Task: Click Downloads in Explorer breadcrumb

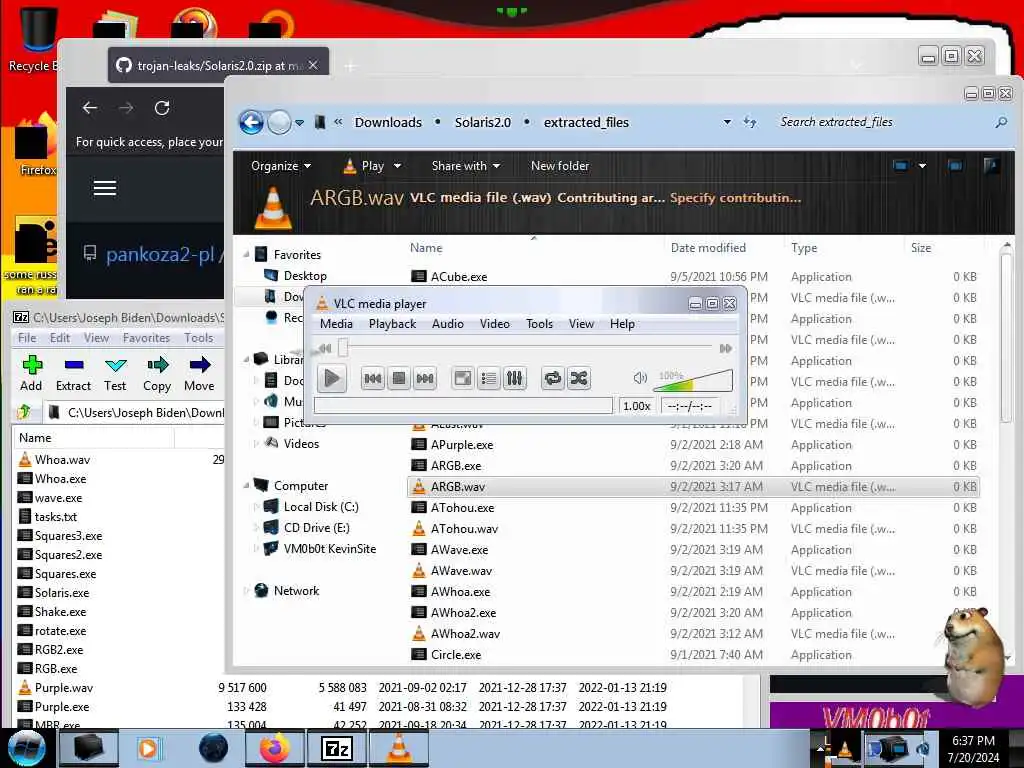Action: click(x=388, y=122)
